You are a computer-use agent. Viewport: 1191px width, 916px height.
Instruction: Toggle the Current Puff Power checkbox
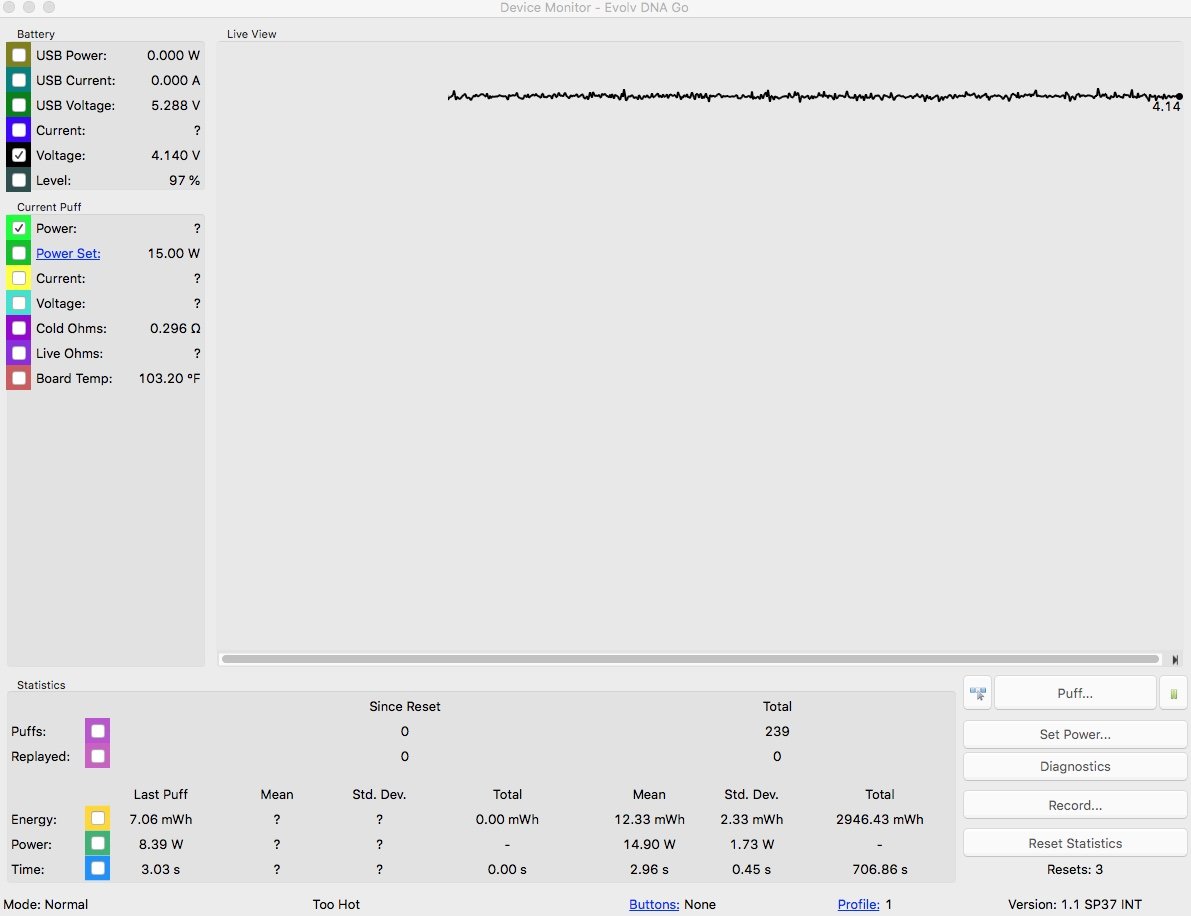(19, 228)
